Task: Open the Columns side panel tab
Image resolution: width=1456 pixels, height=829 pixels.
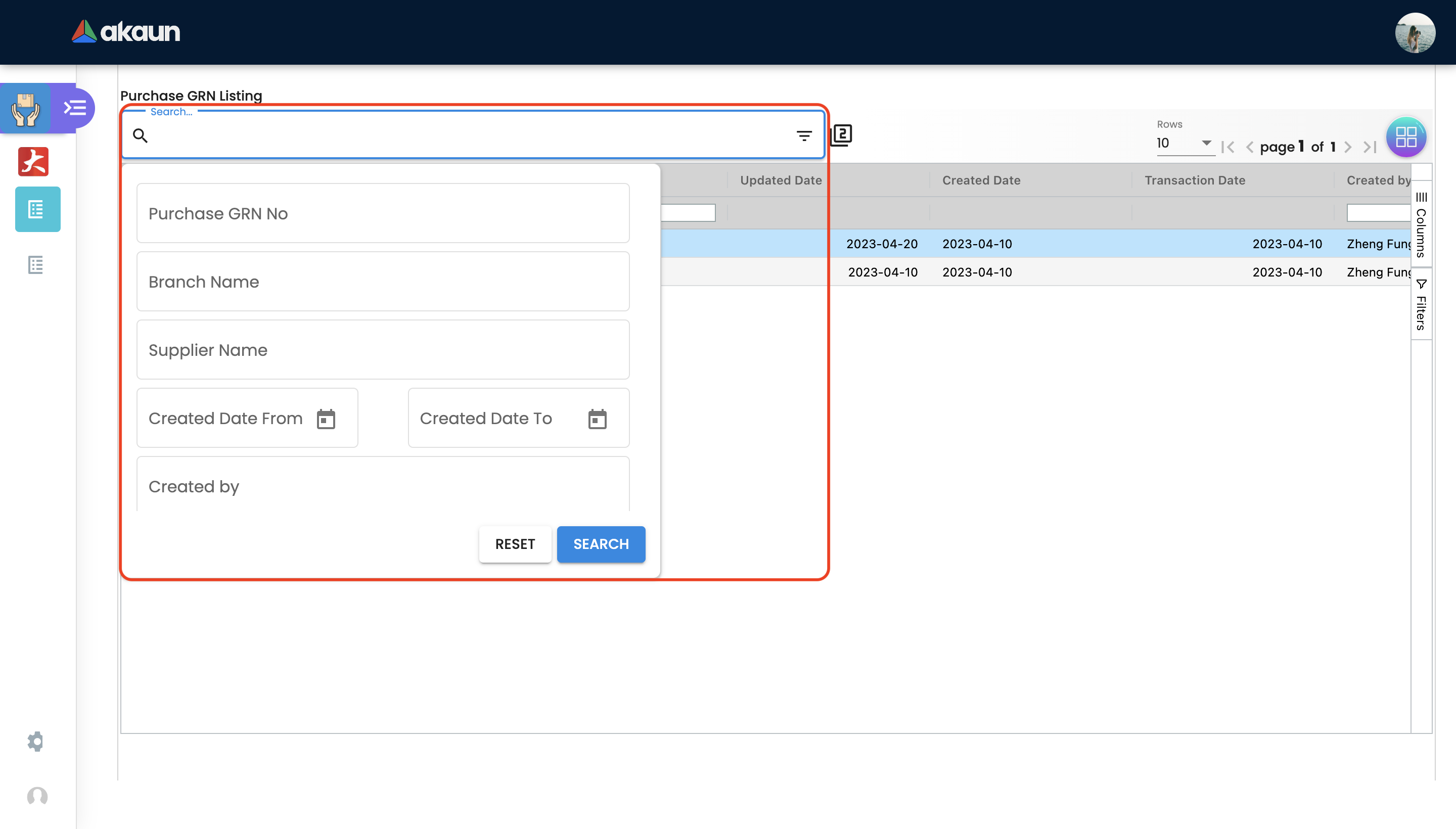Action: coord(1422,225)
